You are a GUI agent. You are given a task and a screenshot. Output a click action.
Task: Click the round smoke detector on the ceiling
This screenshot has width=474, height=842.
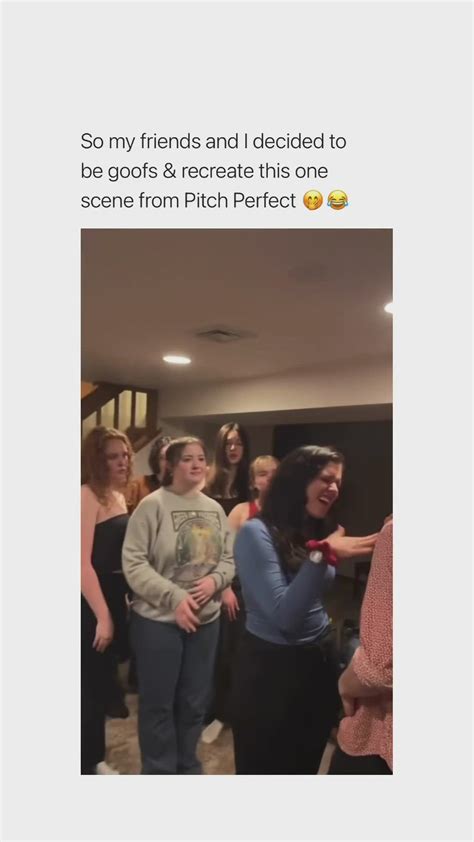pos(309,272)
